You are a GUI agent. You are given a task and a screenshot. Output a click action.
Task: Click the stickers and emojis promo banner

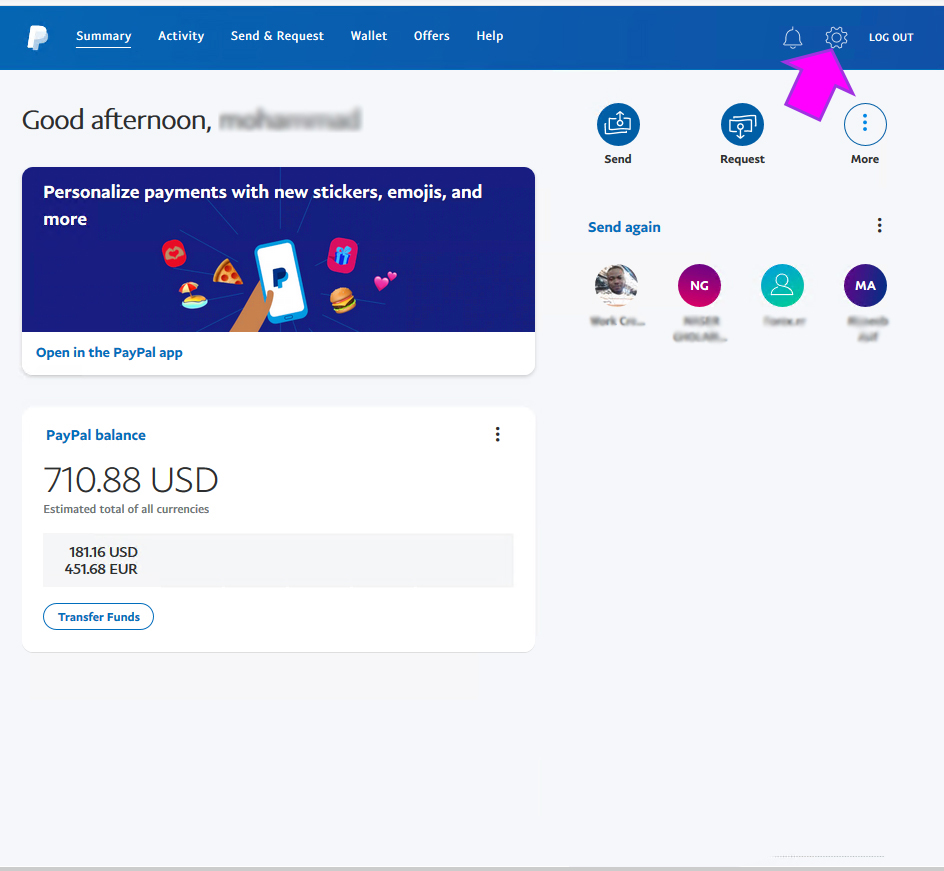click(x=278, y=249)
